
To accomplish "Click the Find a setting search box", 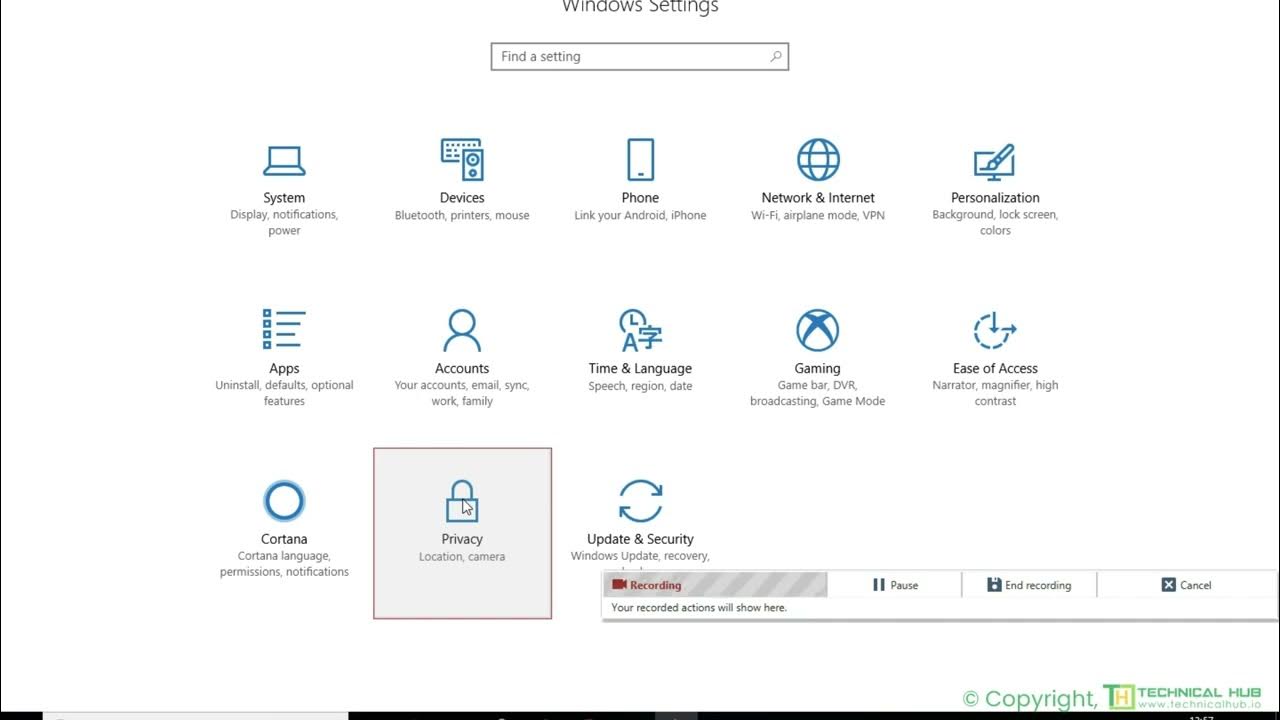I will tap(640, 57).
